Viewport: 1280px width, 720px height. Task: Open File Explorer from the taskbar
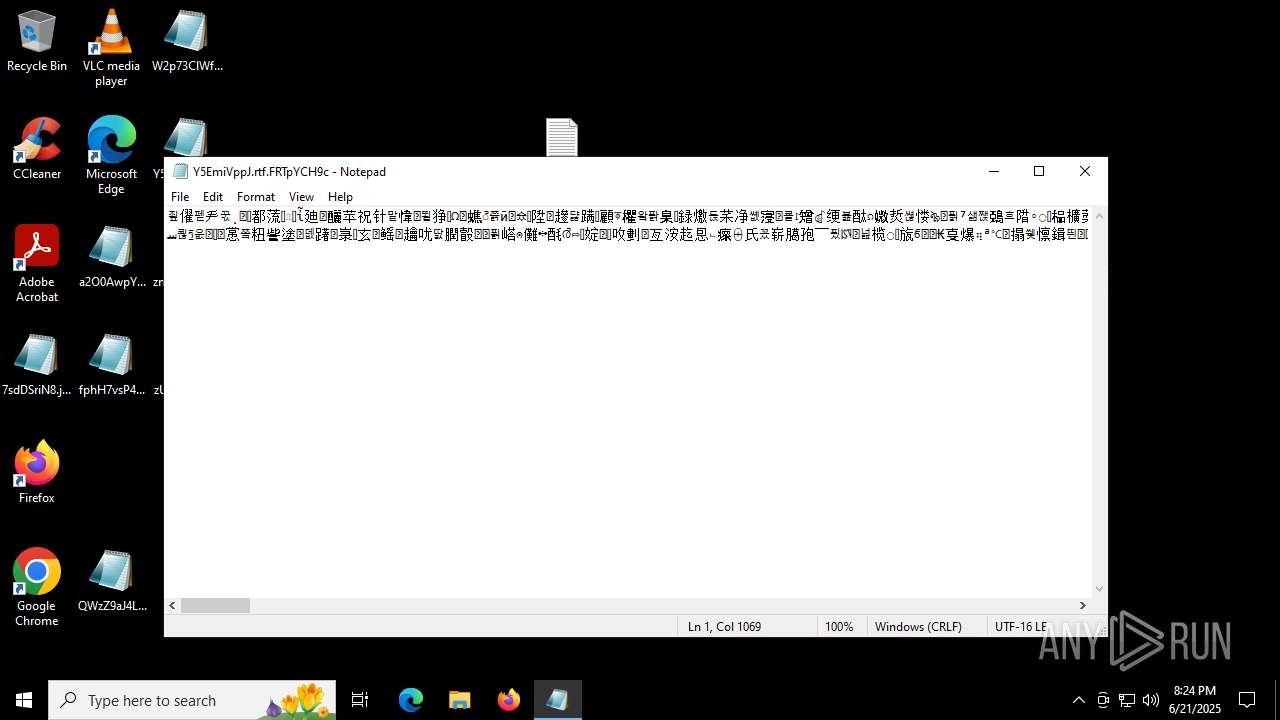[459, 700]
